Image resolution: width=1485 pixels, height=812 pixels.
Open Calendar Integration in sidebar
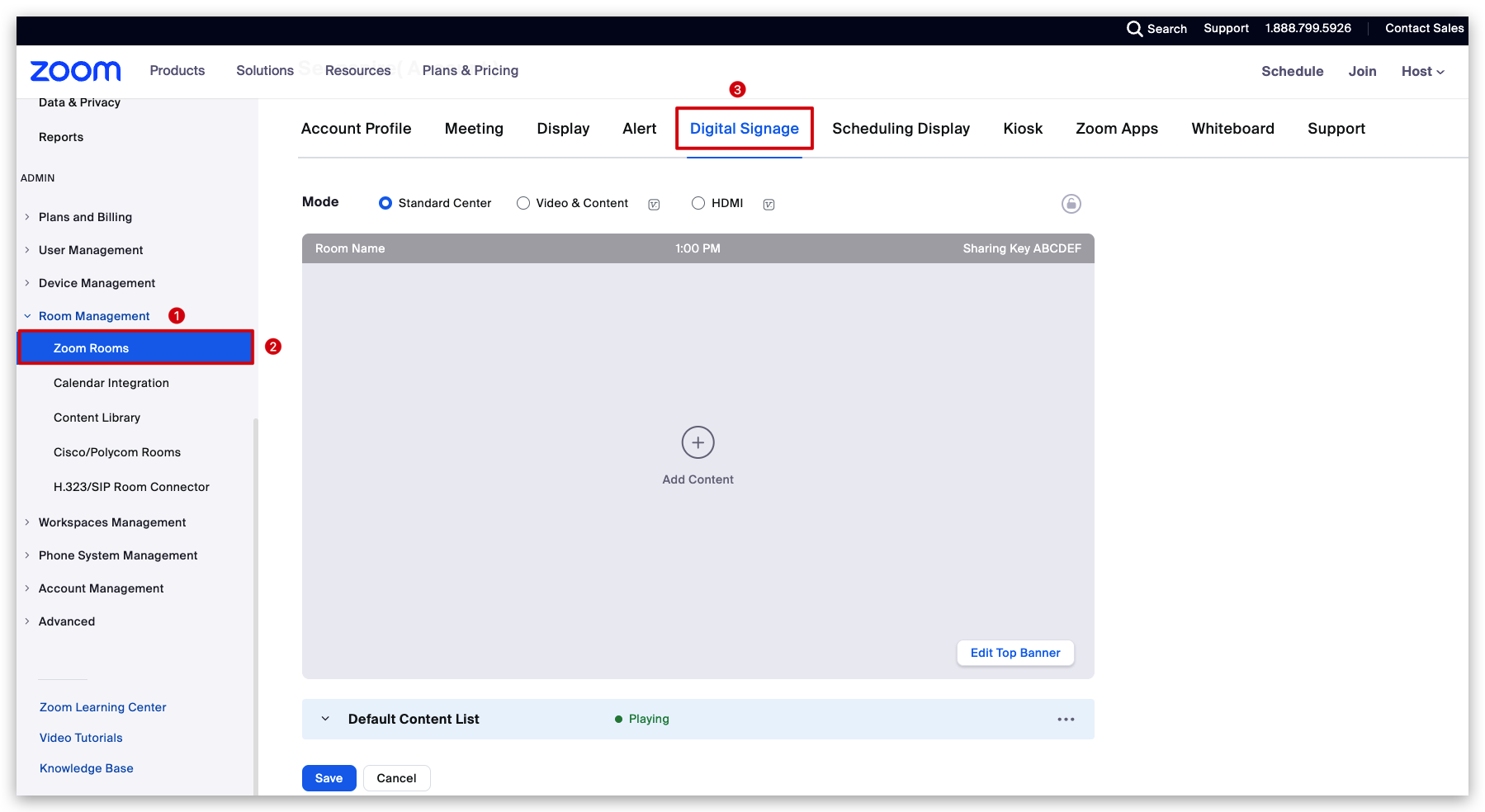coord(111,383)
